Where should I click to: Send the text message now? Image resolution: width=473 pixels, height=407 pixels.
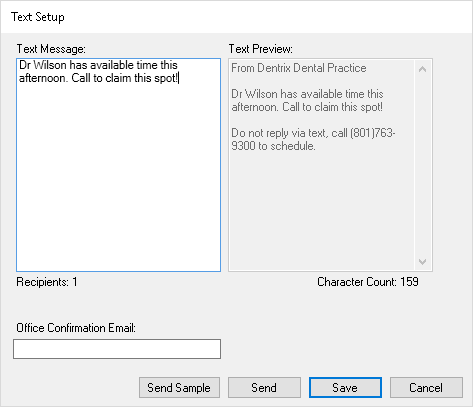pos(264,387)
